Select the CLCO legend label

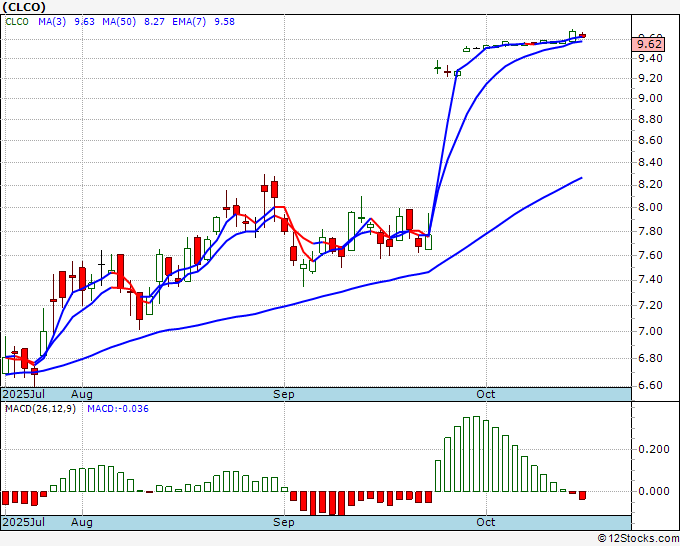[17, 22]
